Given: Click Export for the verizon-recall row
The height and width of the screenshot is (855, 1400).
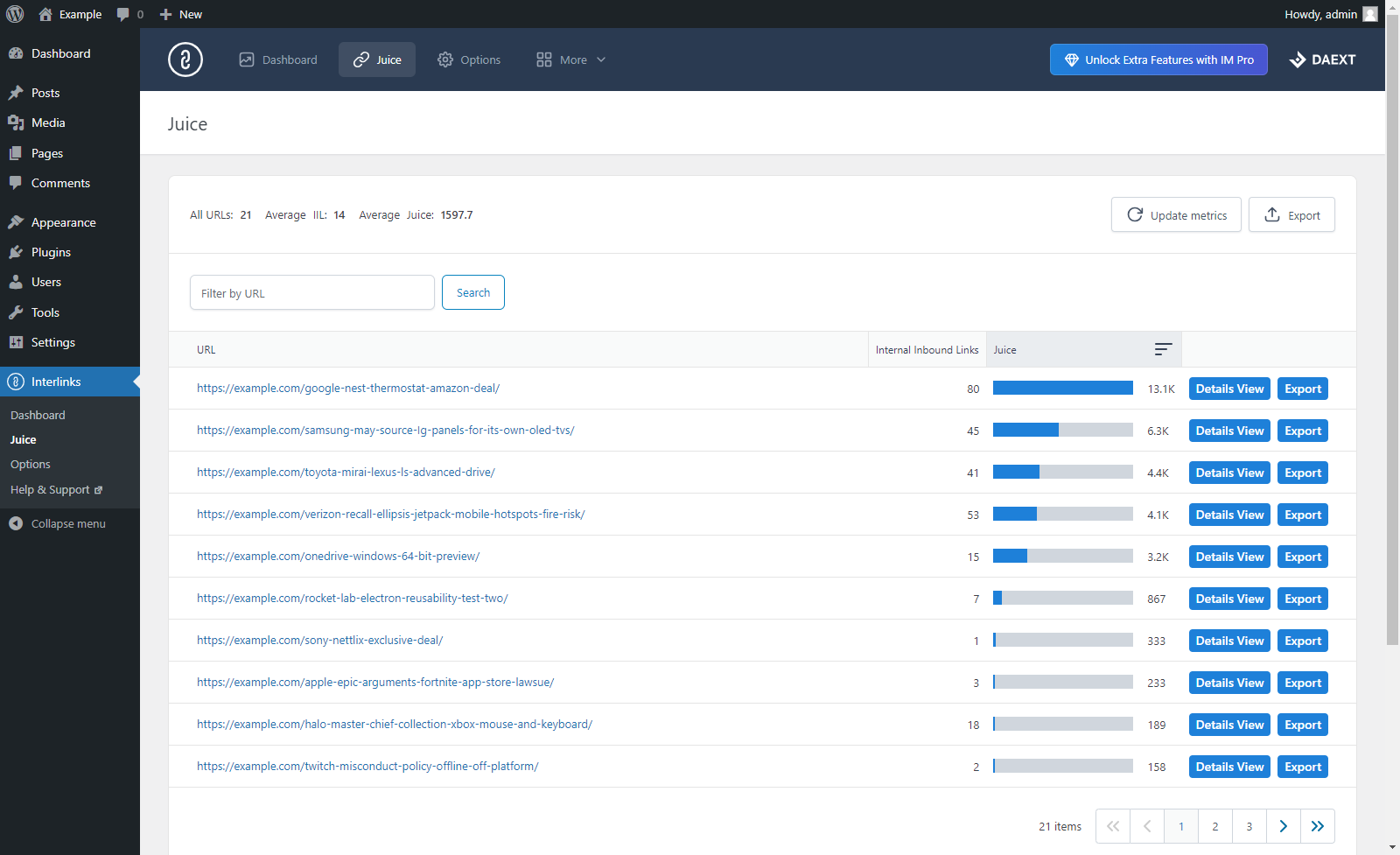Looking at the screenshot, I should pyautogui.click(x=1303, y=515).
